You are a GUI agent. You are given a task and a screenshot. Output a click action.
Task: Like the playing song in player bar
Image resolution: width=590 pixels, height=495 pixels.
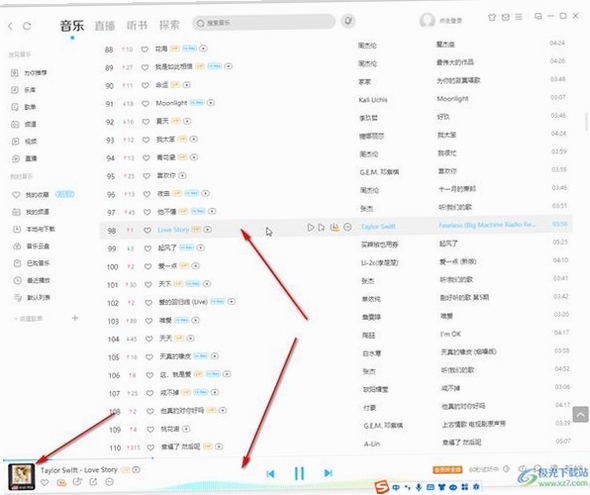click(45, 482)
